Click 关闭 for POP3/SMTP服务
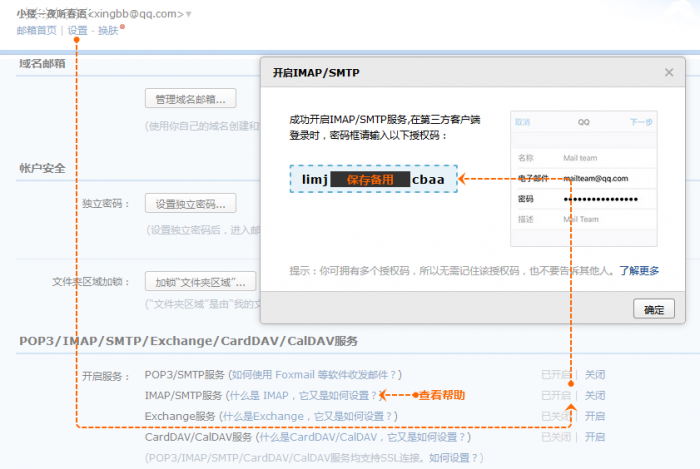 point(595,375)
